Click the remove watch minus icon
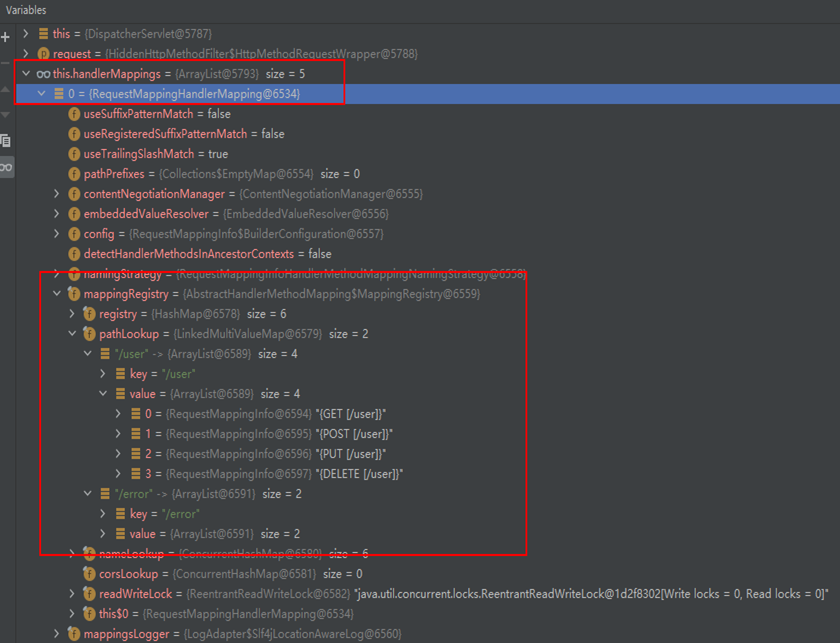Viewport: 840px width, 643px height. point(5,63)
